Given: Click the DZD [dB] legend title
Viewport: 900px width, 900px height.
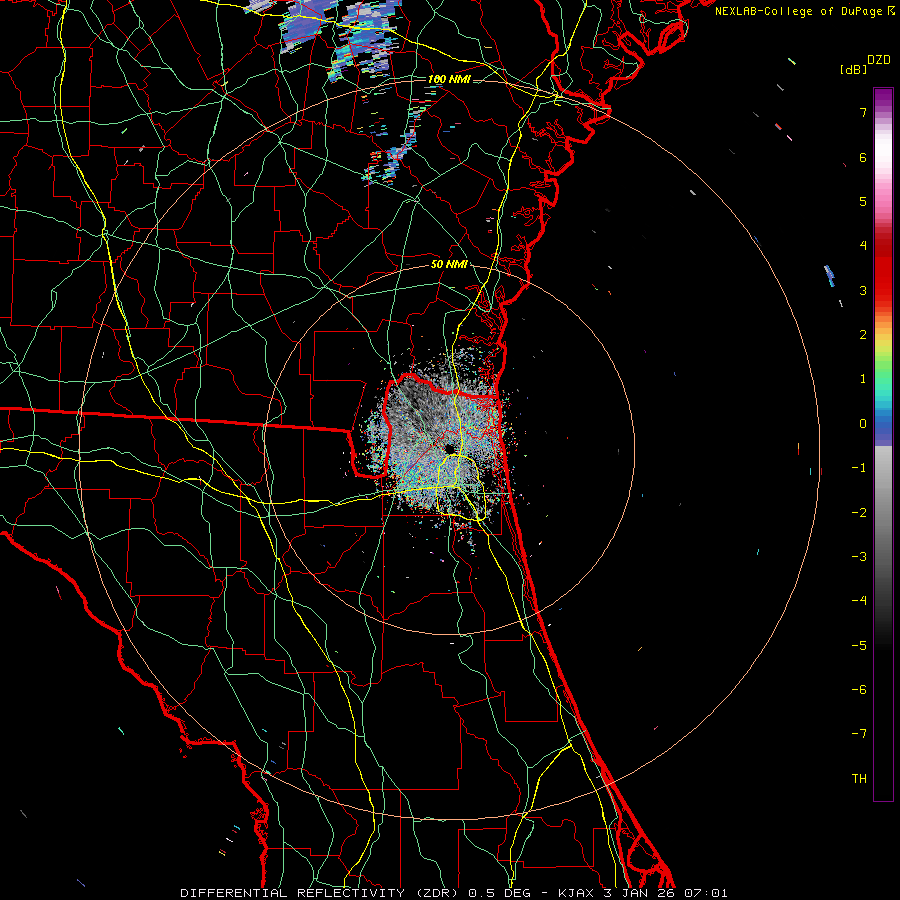Looking at the screenshot, I should coord(866,64).
